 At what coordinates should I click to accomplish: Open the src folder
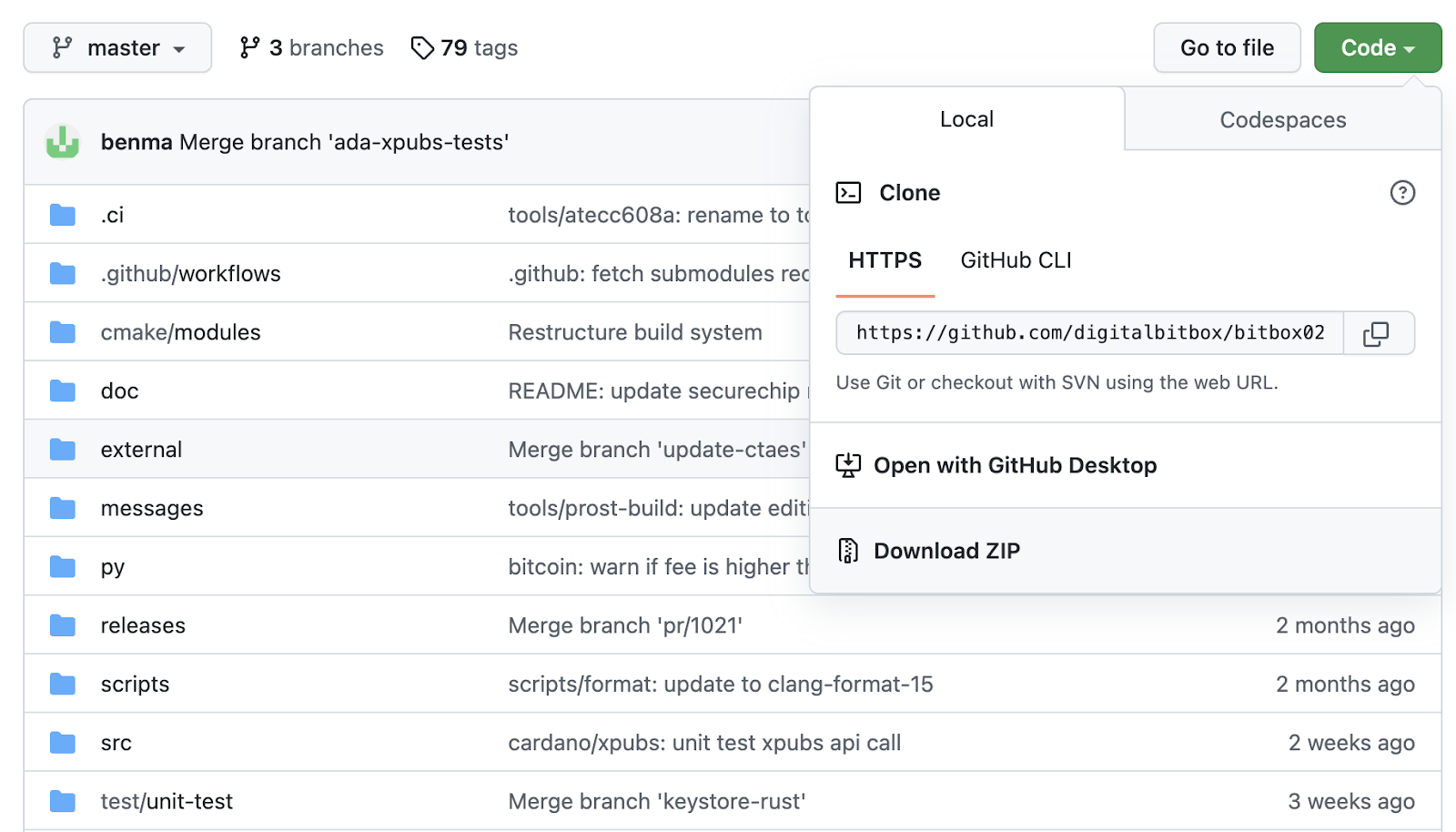point(116,744)
